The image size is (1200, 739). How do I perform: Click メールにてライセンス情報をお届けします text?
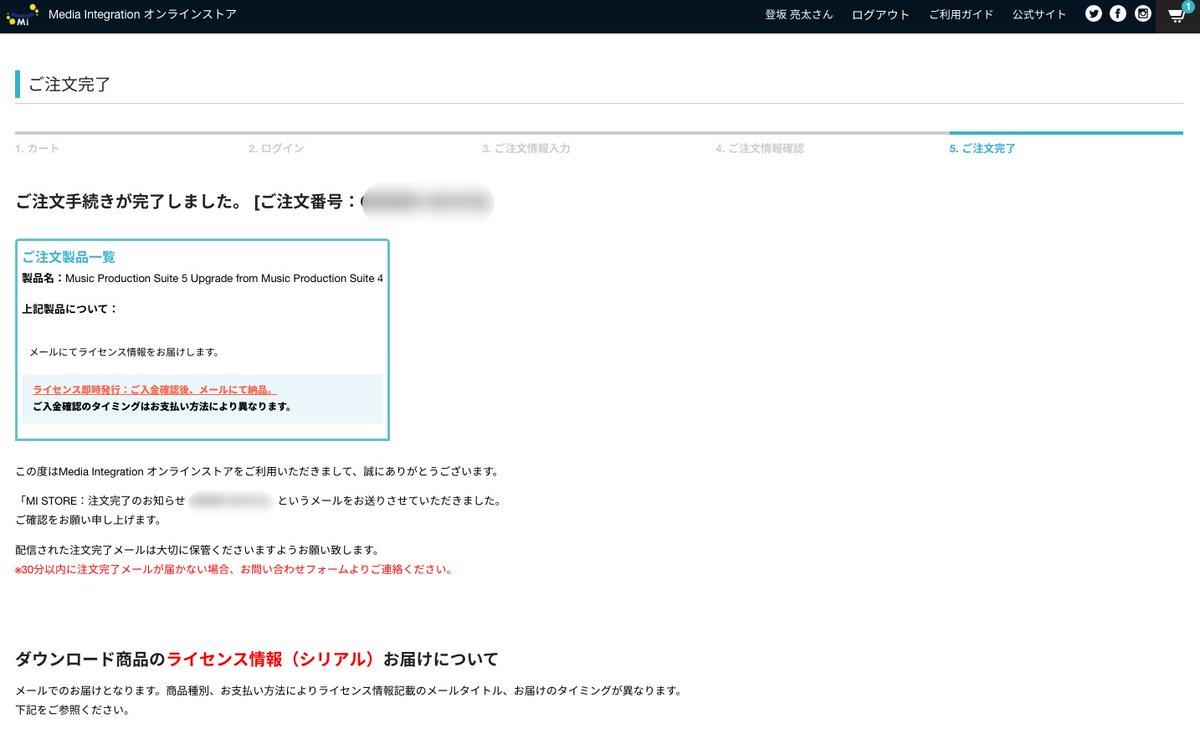pyautogui.click(x=124, y=352)
